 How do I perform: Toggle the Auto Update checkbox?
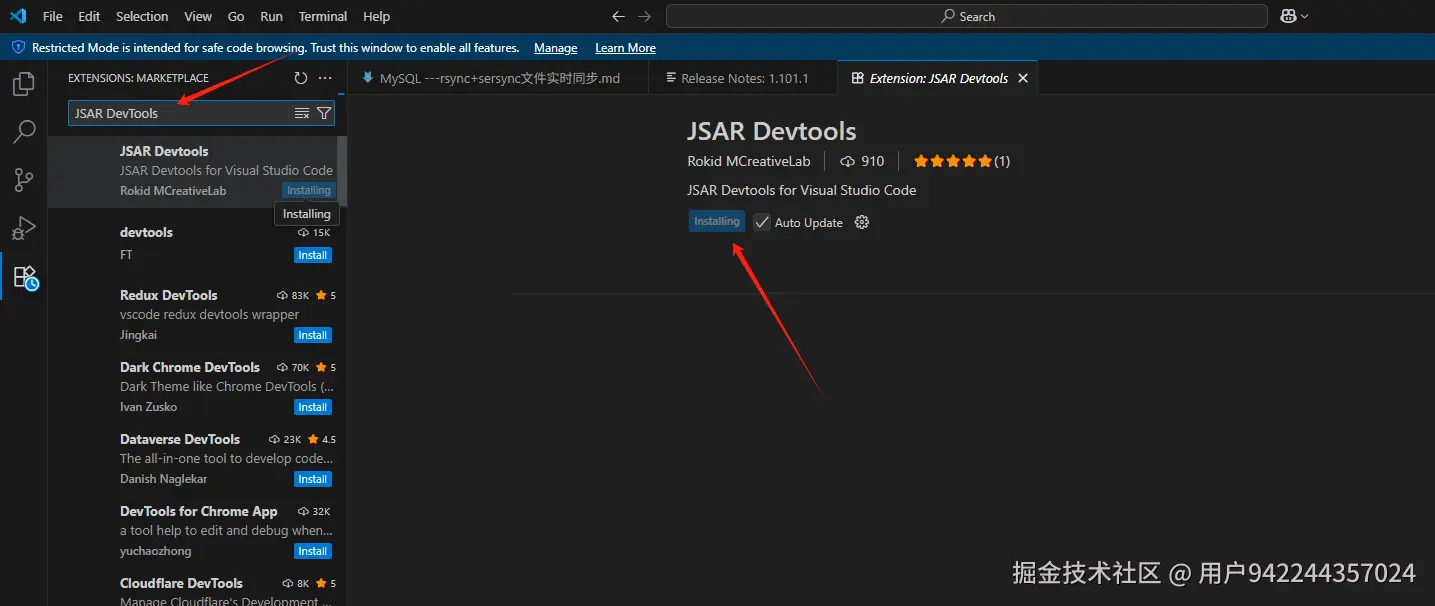point(762,222)
